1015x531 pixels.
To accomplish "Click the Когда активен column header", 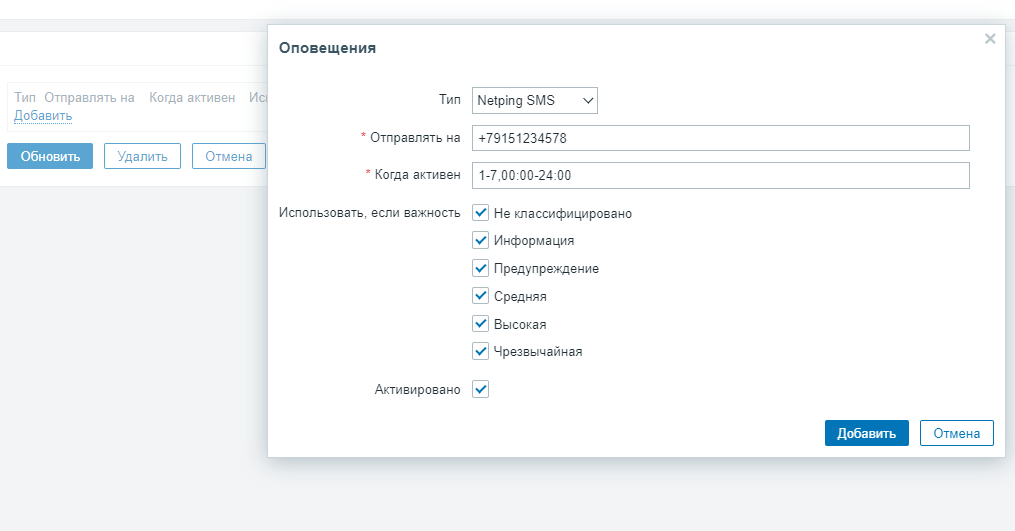I will click(192, 98).
